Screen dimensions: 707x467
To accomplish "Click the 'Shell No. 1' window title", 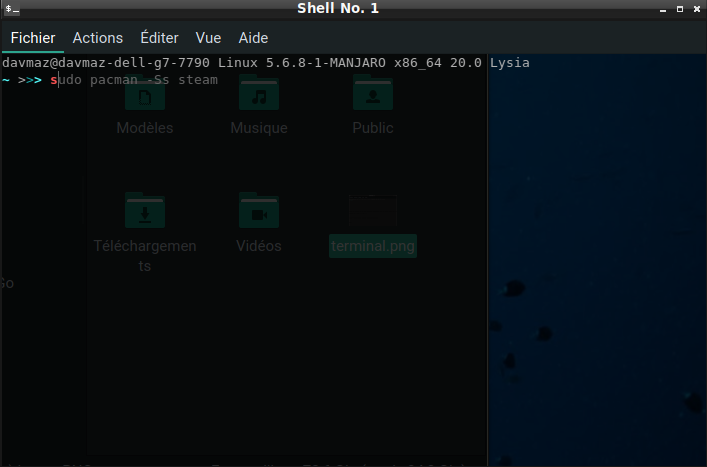I will pyautogui.click(x=338, y=9).
